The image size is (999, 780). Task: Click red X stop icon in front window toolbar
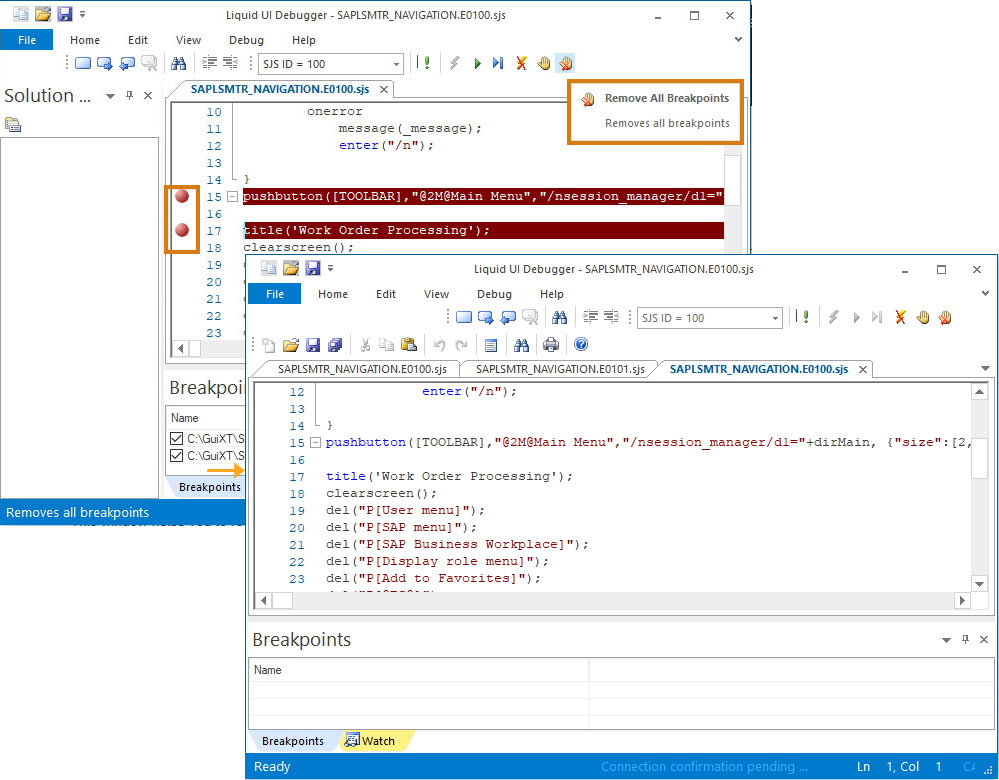(x=900, y=317)
